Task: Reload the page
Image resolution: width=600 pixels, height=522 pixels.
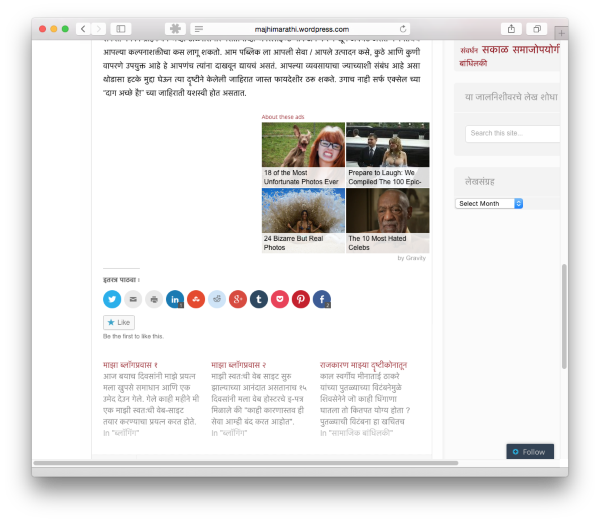Action: [x=403, y=29]
